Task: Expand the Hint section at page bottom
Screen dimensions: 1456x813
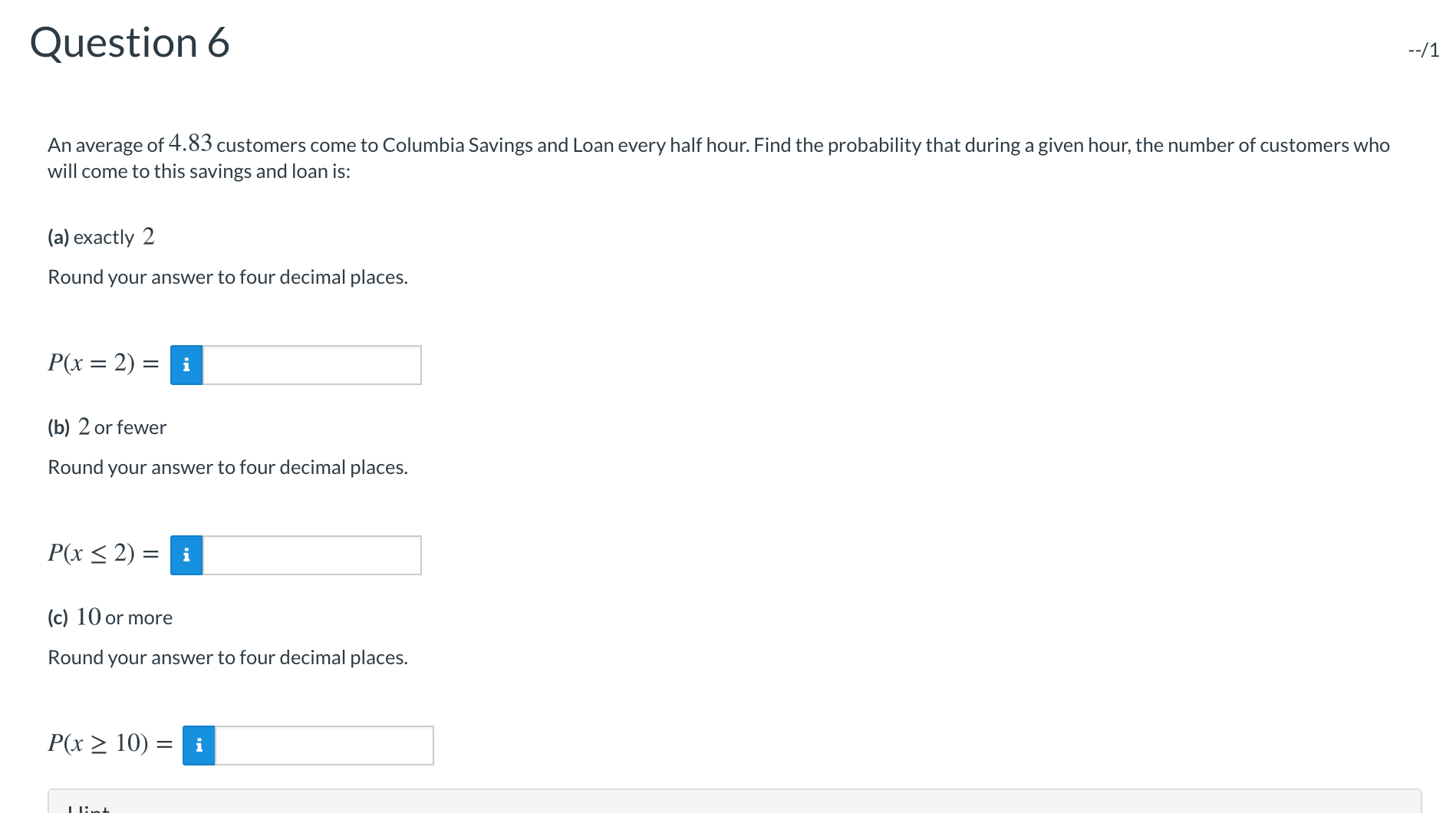Action: [x=88, y=807]
